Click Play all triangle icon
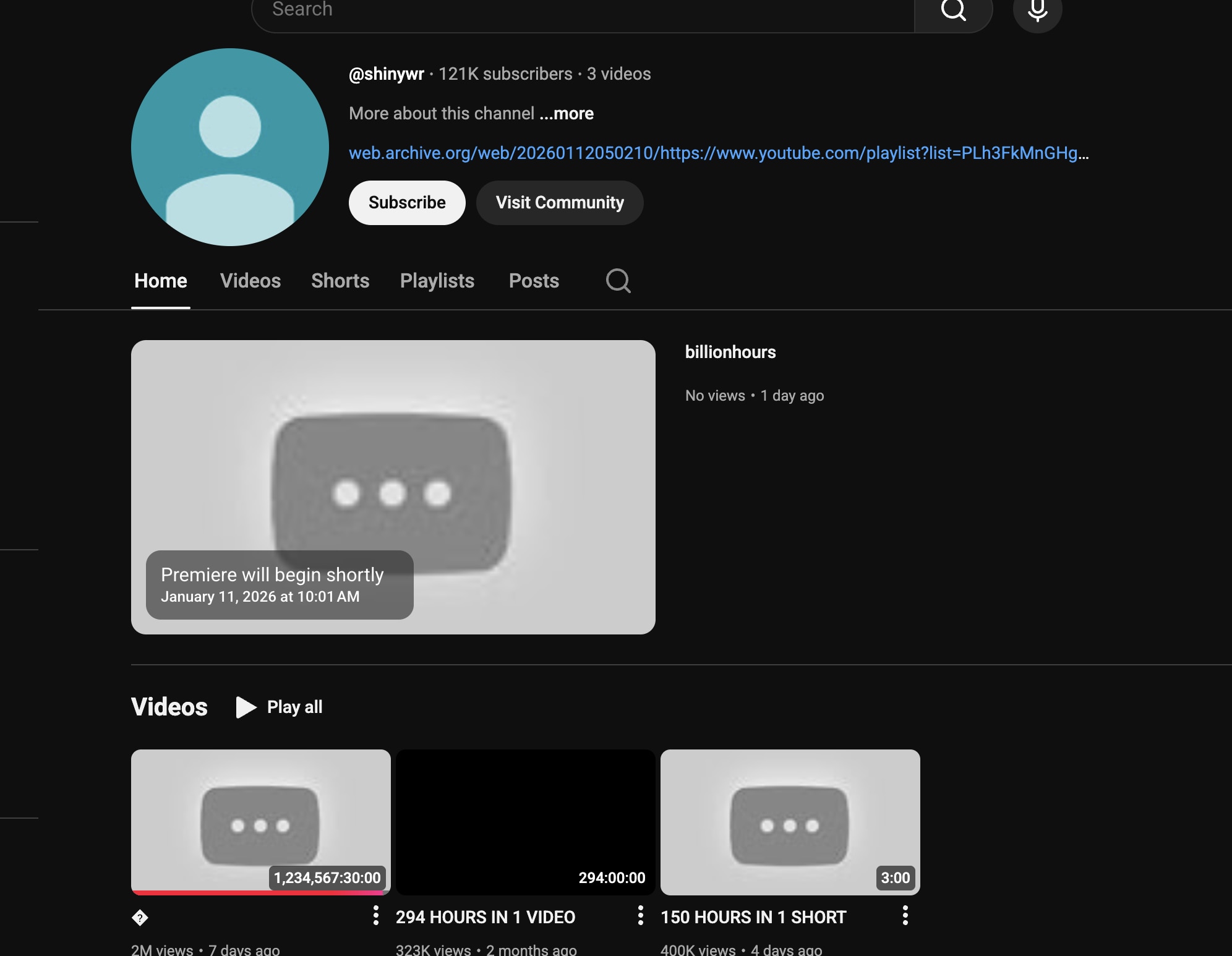 click(x=246, y=707)
